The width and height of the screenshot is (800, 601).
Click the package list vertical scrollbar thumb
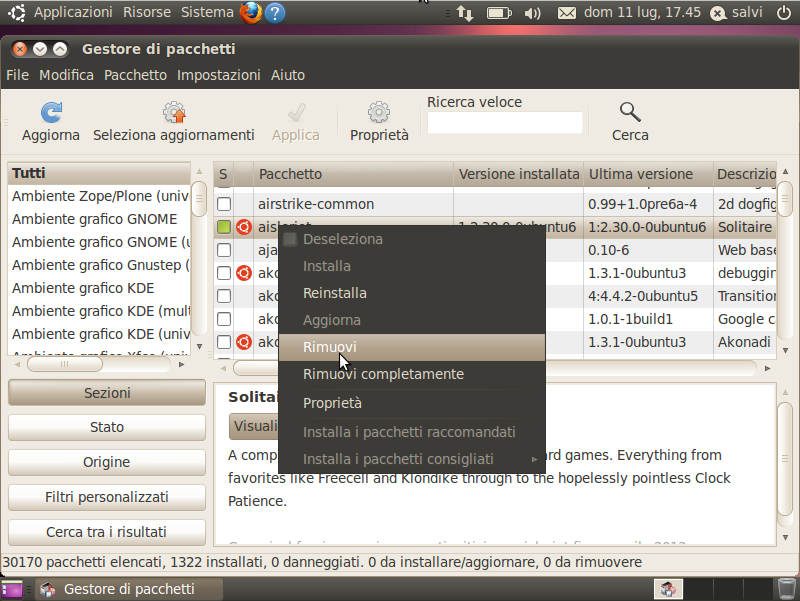[785, 199]
